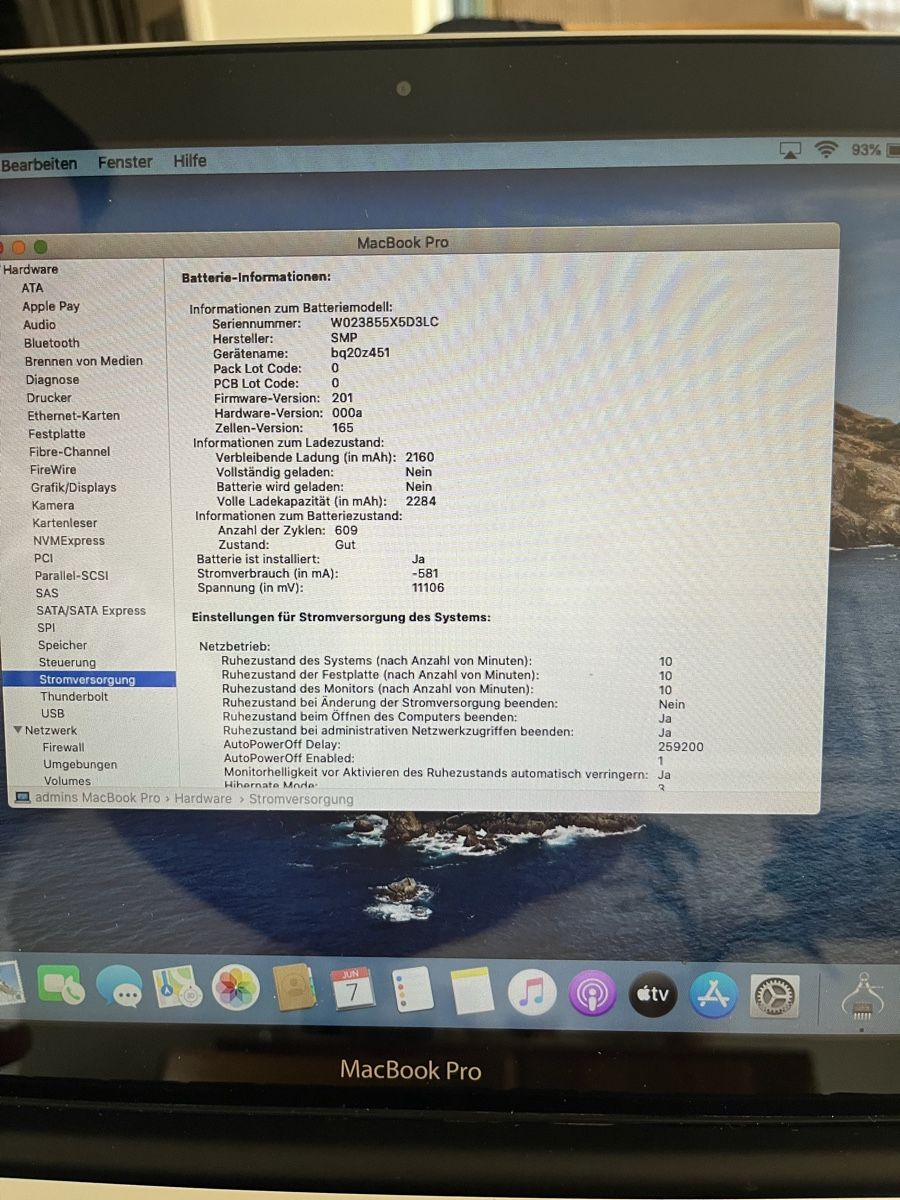Image resolution: width=900 pixels, height=1200 pixels.
Task: Select SPI sidebar item
Action: 46,628
